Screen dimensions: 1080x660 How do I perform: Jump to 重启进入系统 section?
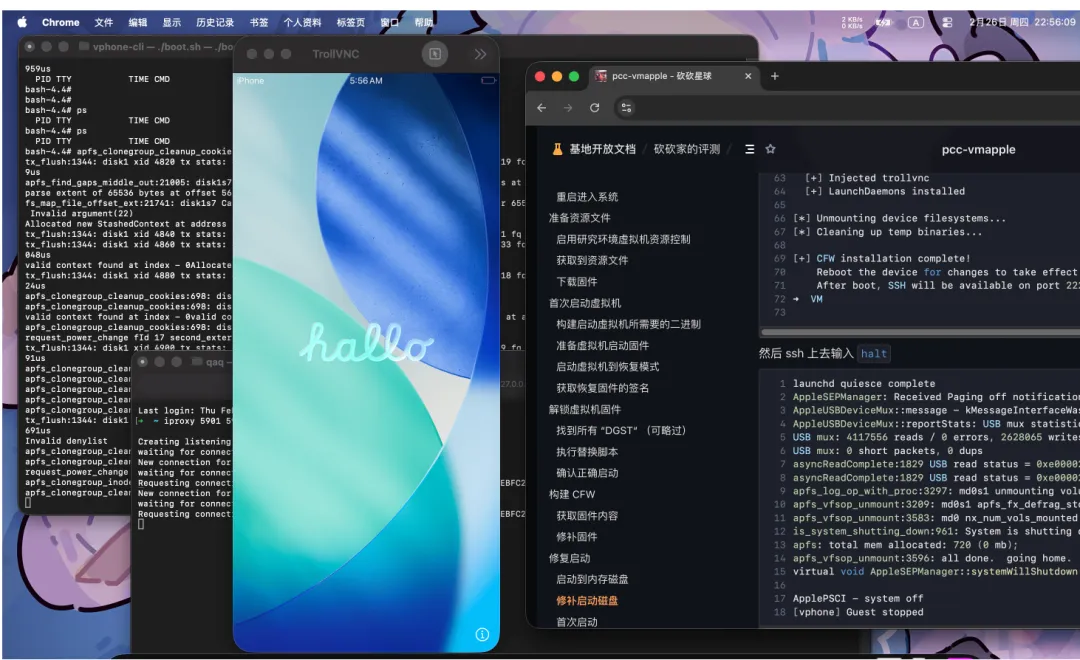[x=587, y=196]
